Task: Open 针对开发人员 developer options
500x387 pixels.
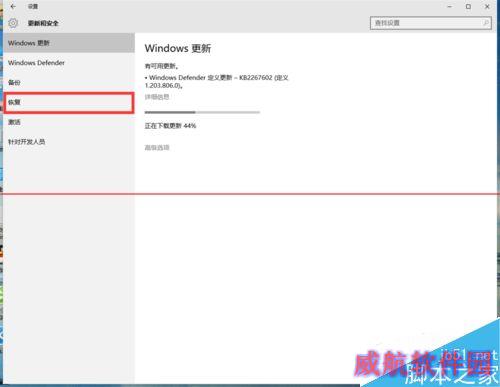Action: pos(69,142)
